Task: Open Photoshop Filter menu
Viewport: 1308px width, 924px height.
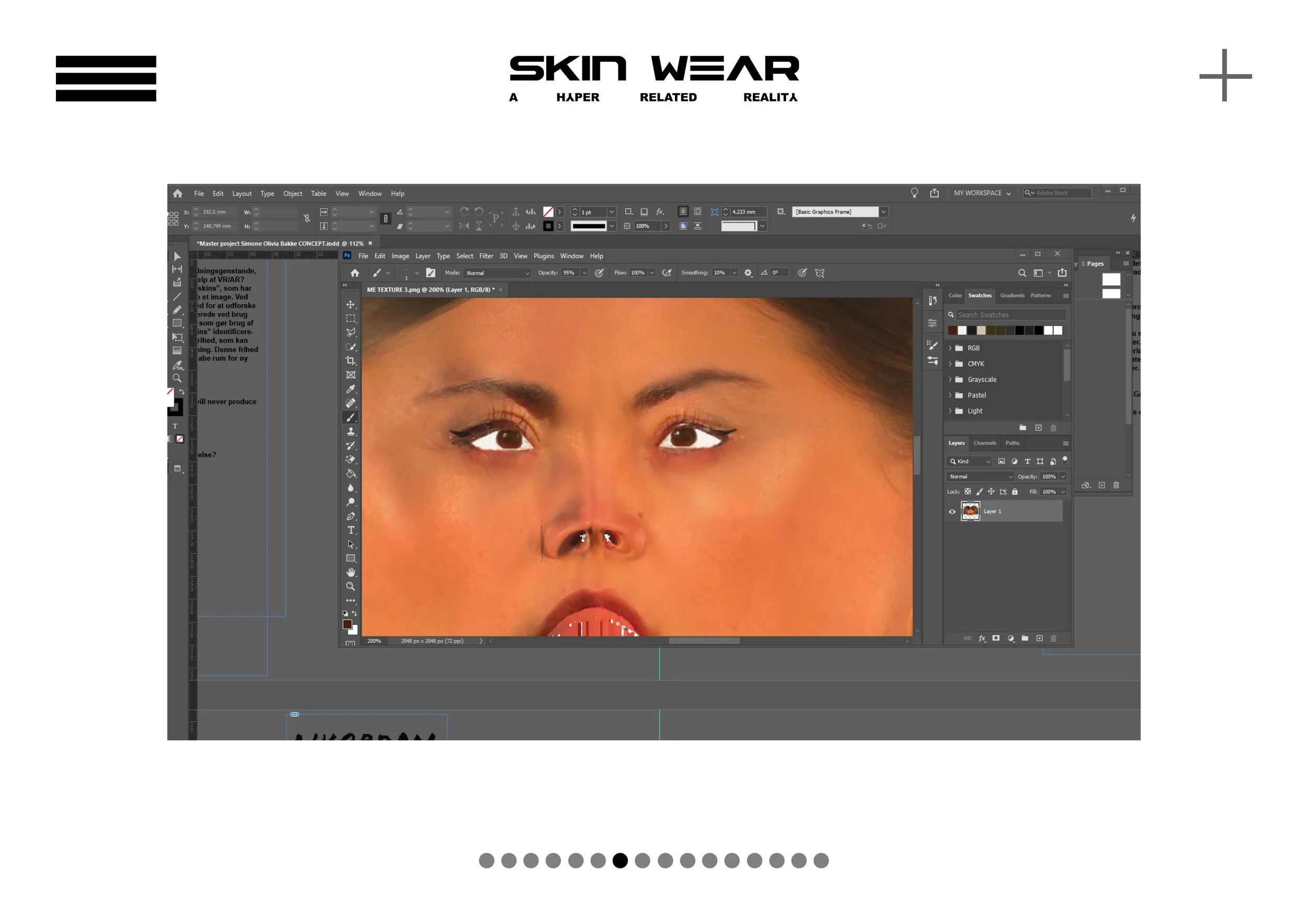Action: click(486, 256)
